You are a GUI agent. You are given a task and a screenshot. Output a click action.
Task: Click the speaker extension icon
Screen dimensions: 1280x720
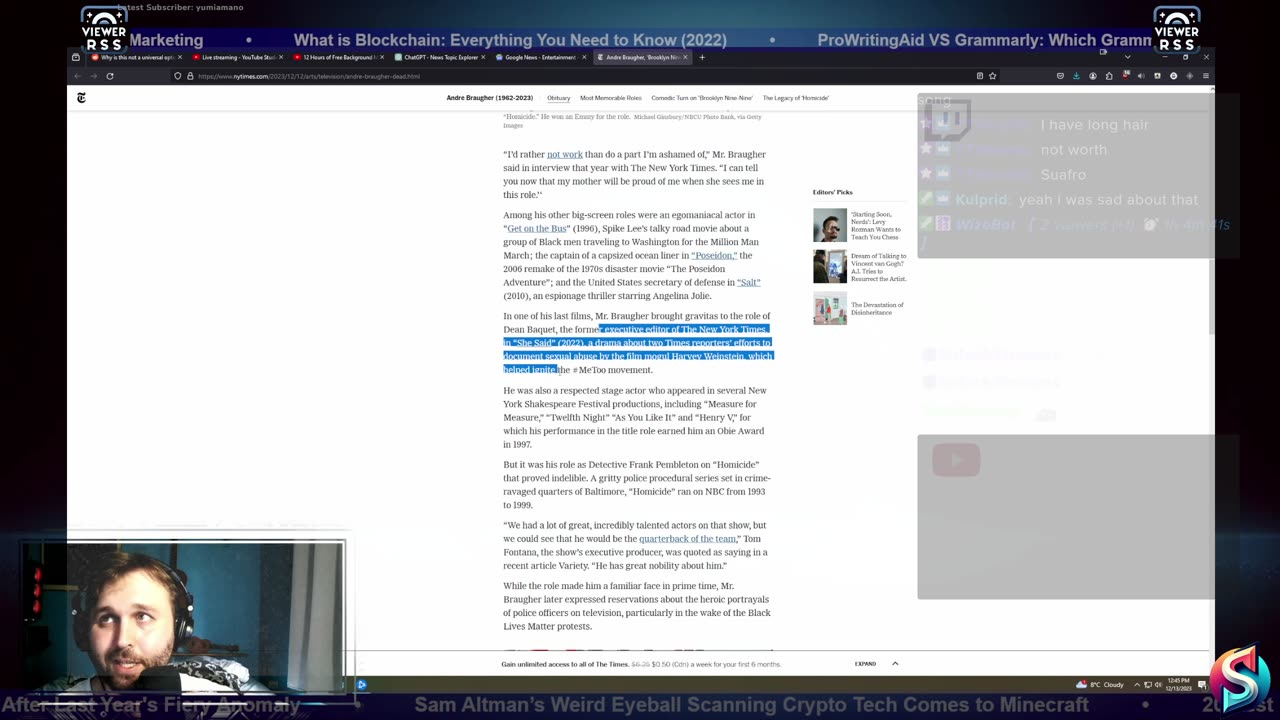1141,76
